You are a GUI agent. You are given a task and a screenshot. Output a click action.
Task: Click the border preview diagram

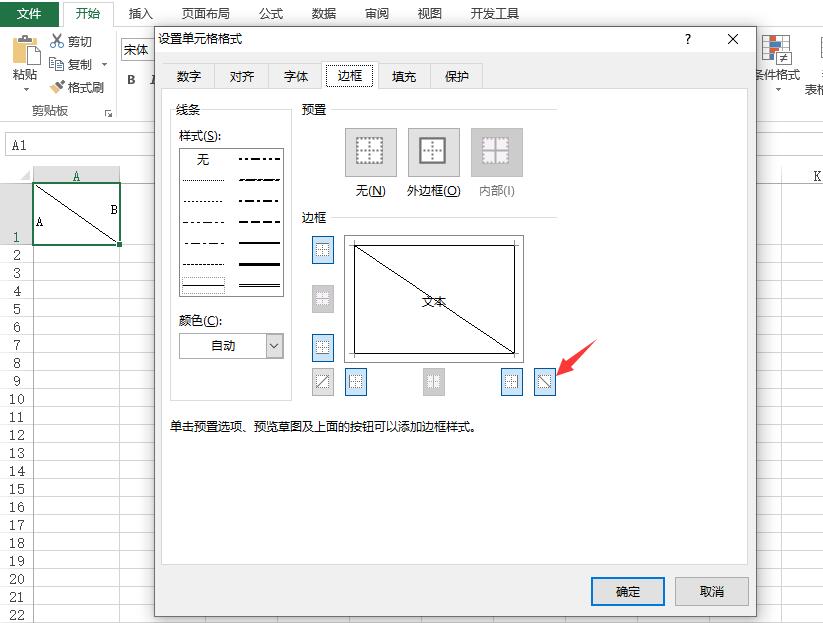[x=434, y=299]
